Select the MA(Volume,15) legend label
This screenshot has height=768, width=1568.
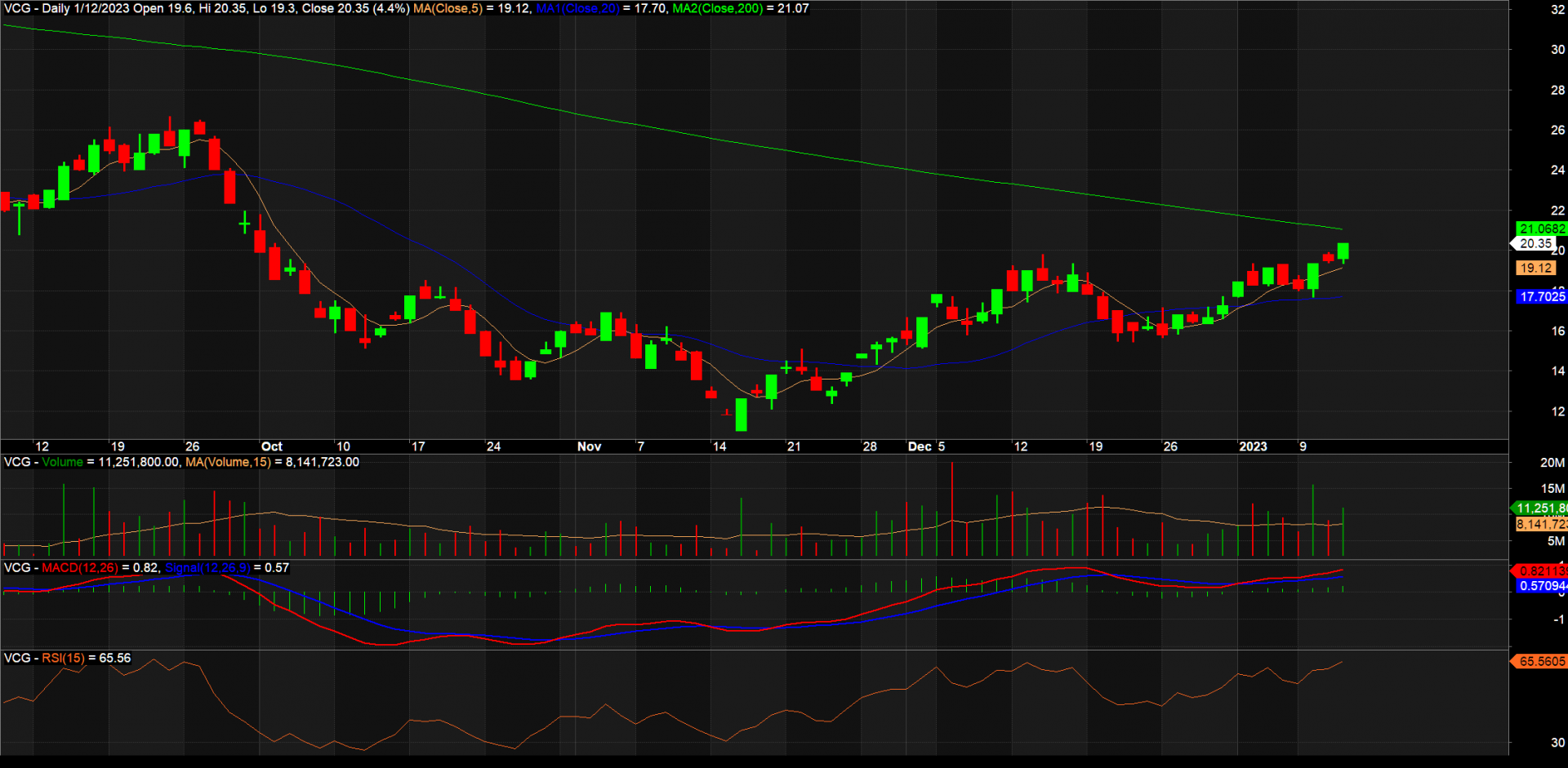[x=228, y=462]
